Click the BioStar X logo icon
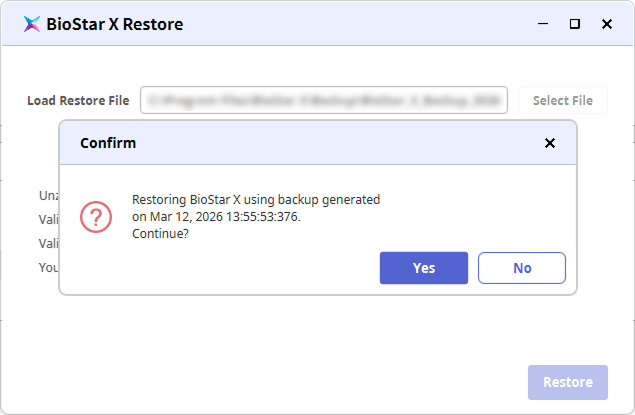635x415 pixels. coord(31,24)
